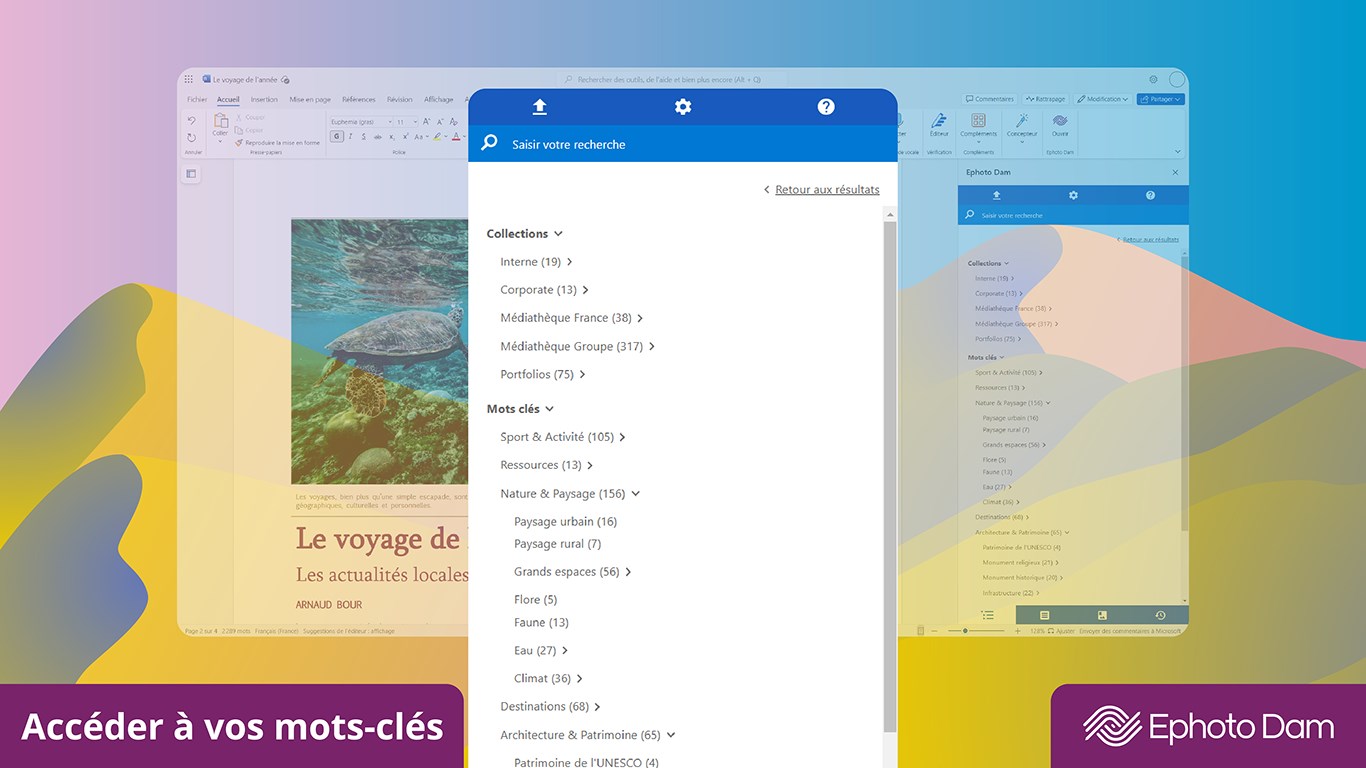Toggle the navigation pane icon left of document
Viewport: 1366px width, 768px height.
[x=191, y=174]
